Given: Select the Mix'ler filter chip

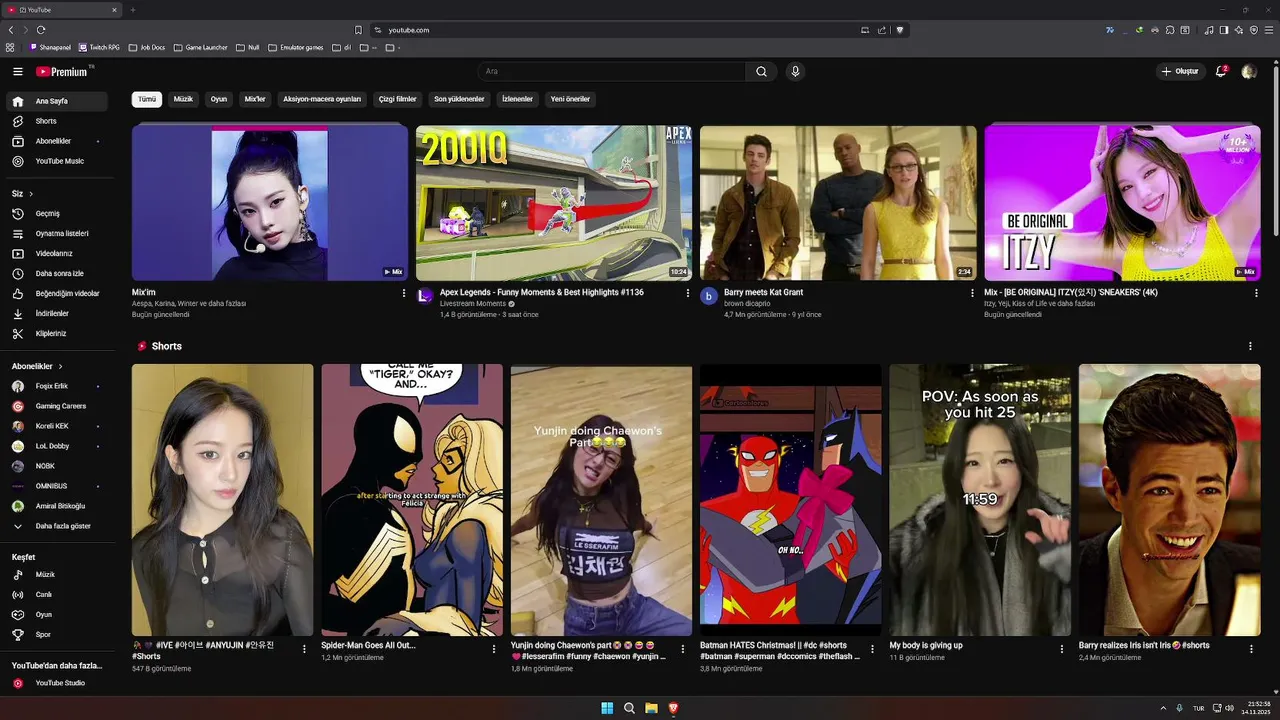Looking at the screenshot, I should tap(255, 99).
